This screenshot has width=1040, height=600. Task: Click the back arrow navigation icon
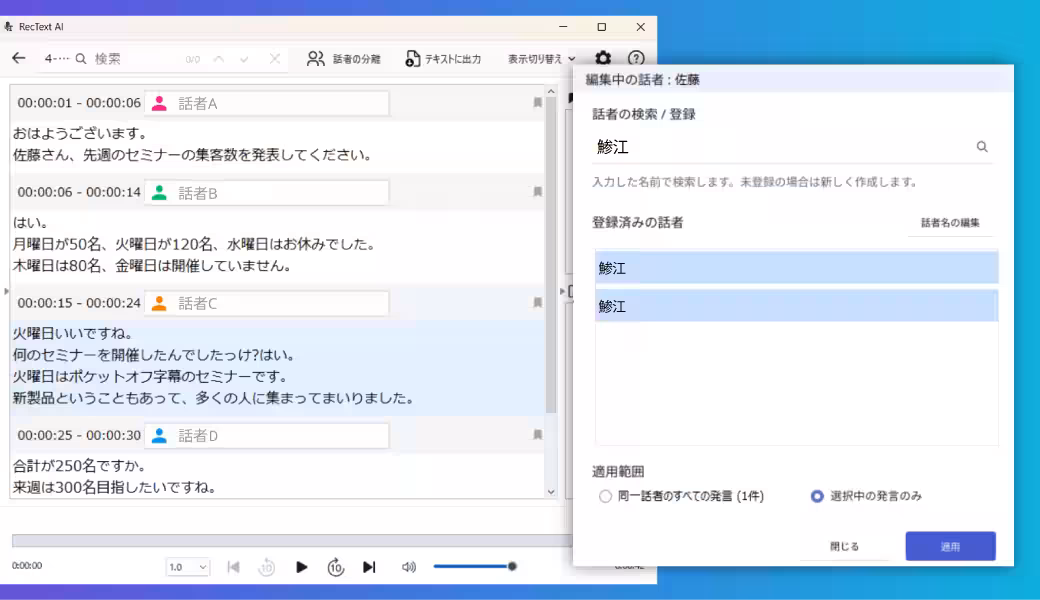pyautogui.click(x=20, y=58)
